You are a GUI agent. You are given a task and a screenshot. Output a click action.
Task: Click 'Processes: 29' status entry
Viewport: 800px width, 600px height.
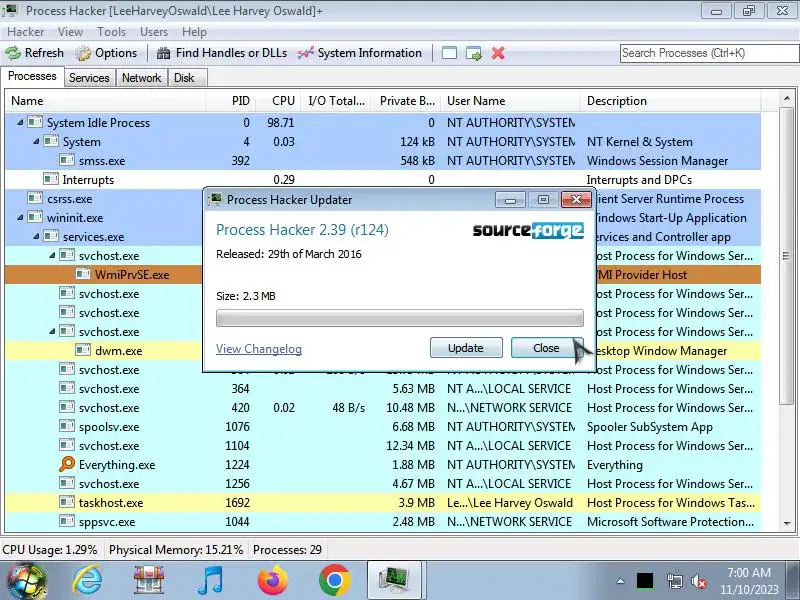(x=287, y=549)
